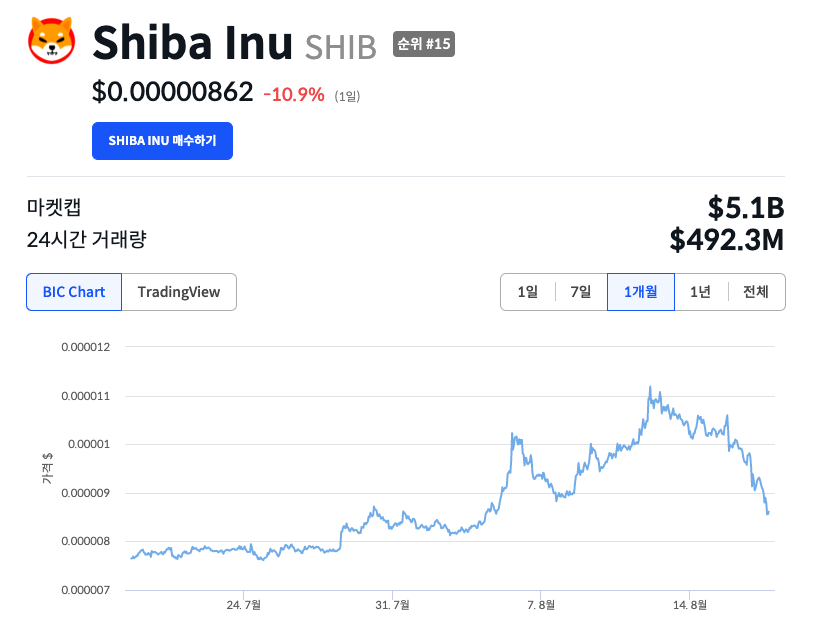The image size is (818, 638).
Task: Click the $5.1B market cap value
Action: point(745,208)
